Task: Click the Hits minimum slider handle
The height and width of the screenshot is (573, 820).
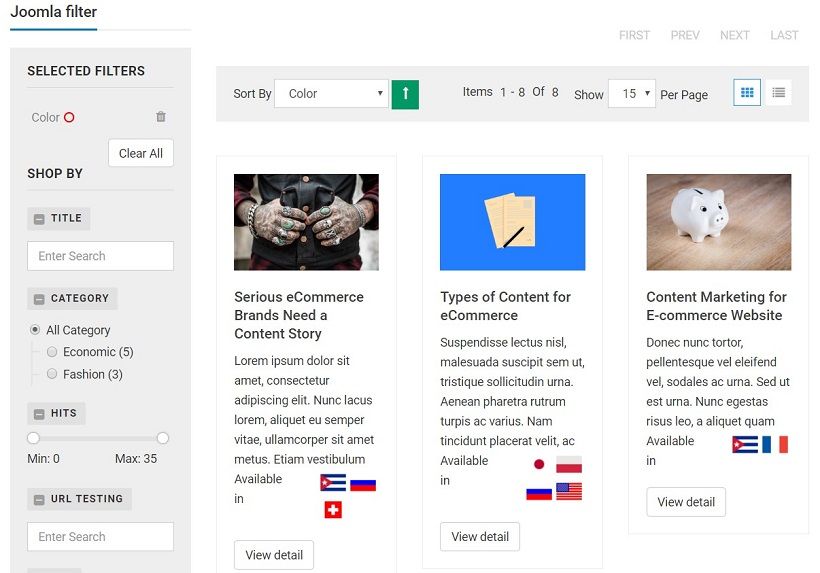Action: click(33, 438)
